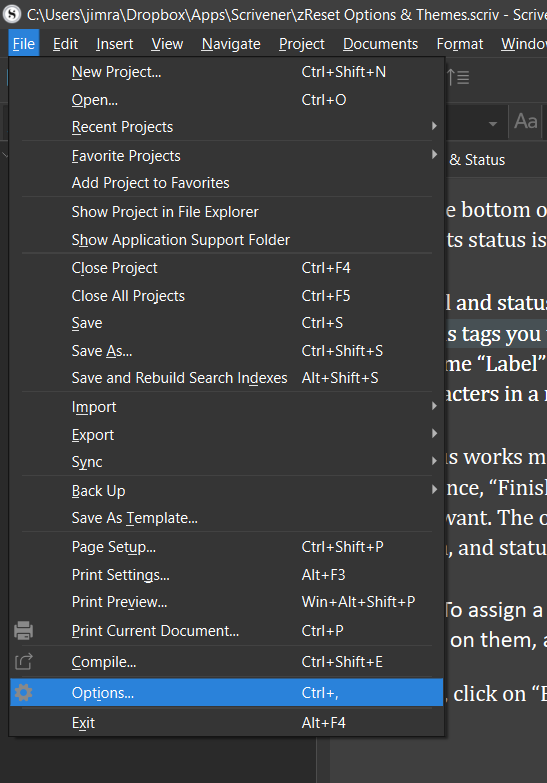Choose Add Project to Favorites

tap(227, 183)
